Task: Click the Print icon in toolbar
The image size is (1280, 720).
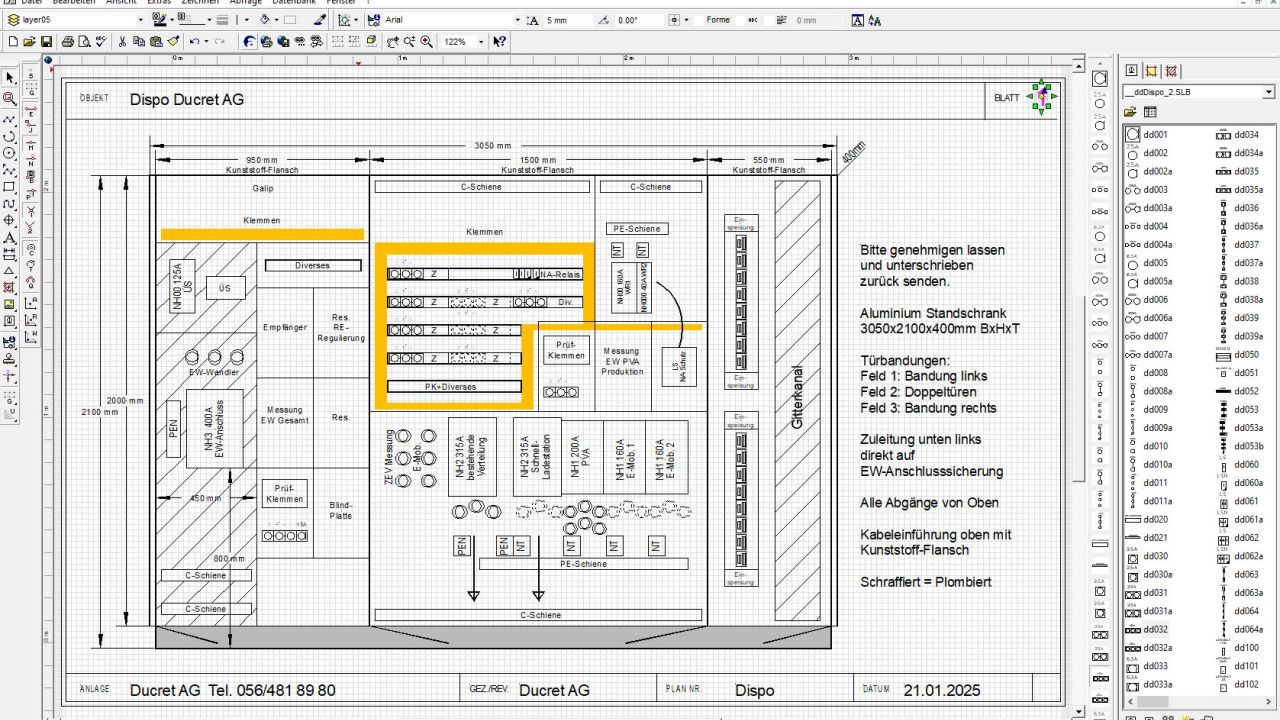Action: [x=68, y=42]
